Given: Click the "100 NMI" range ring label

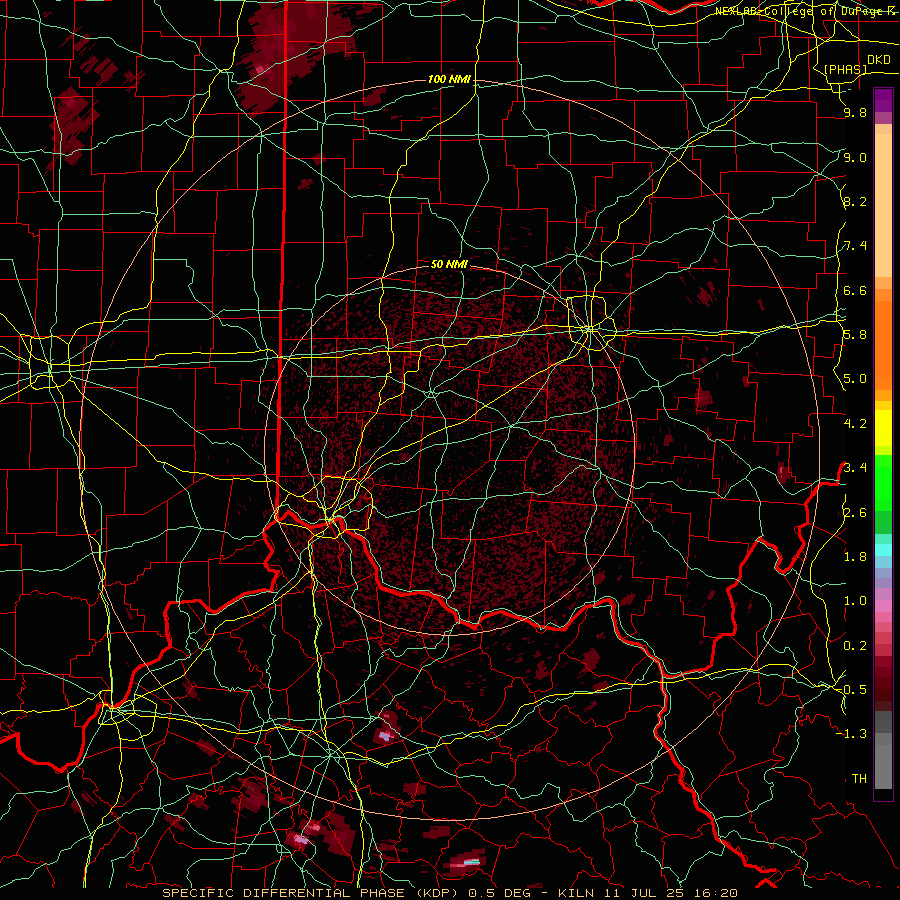Looking at the screenshot, I should (449, 79).
